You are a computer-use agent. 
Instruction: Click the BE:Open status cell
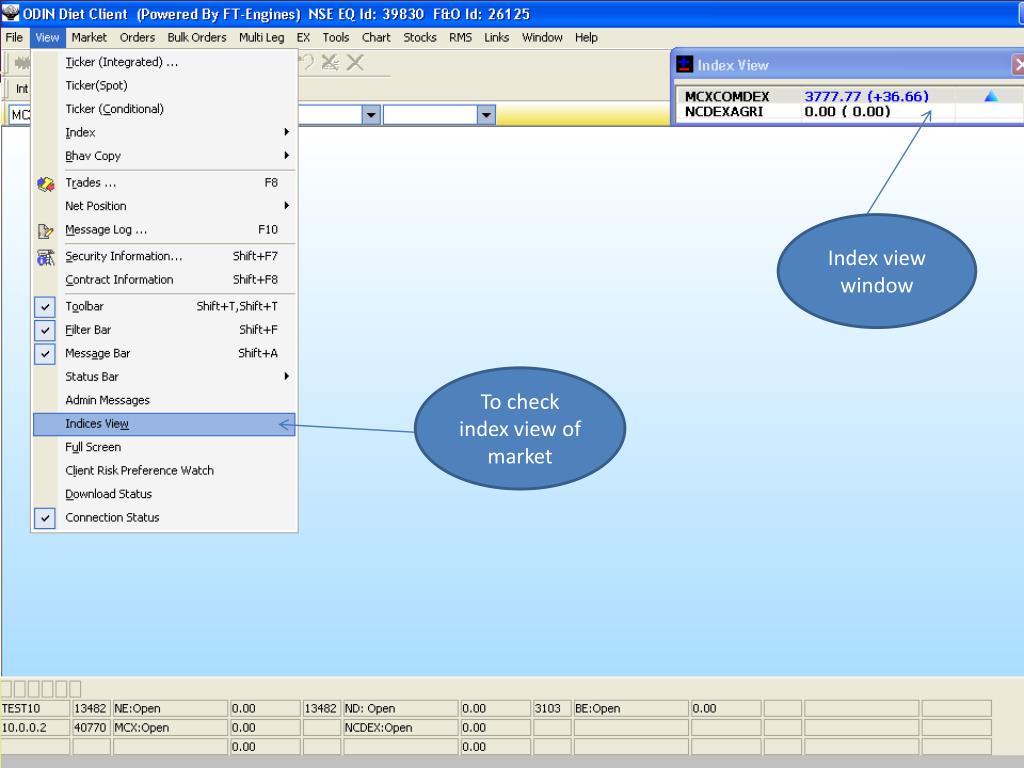[631, 709]
